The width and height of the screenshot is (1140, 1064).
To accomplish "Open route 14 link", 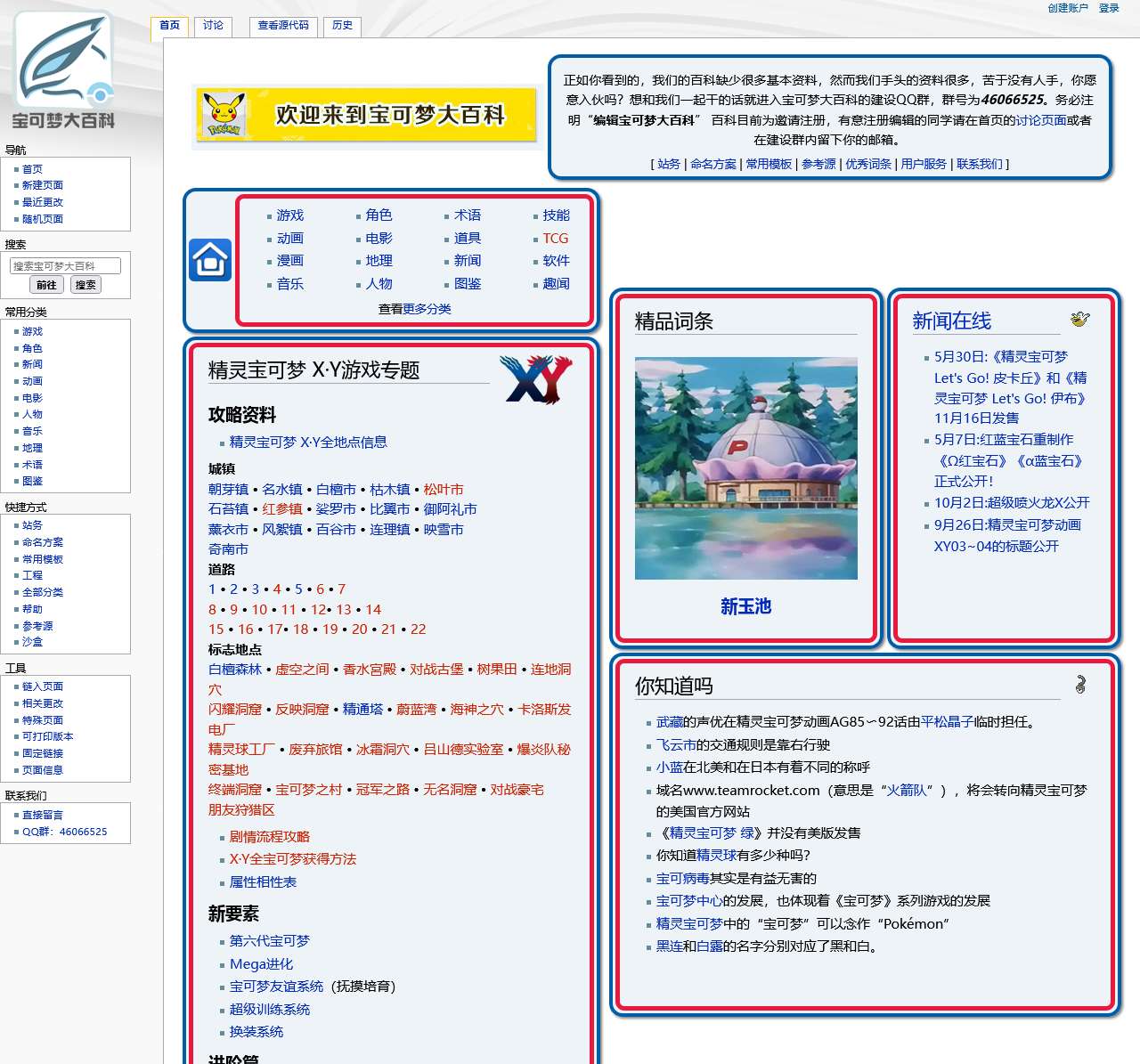I will [x=373, y=610].
